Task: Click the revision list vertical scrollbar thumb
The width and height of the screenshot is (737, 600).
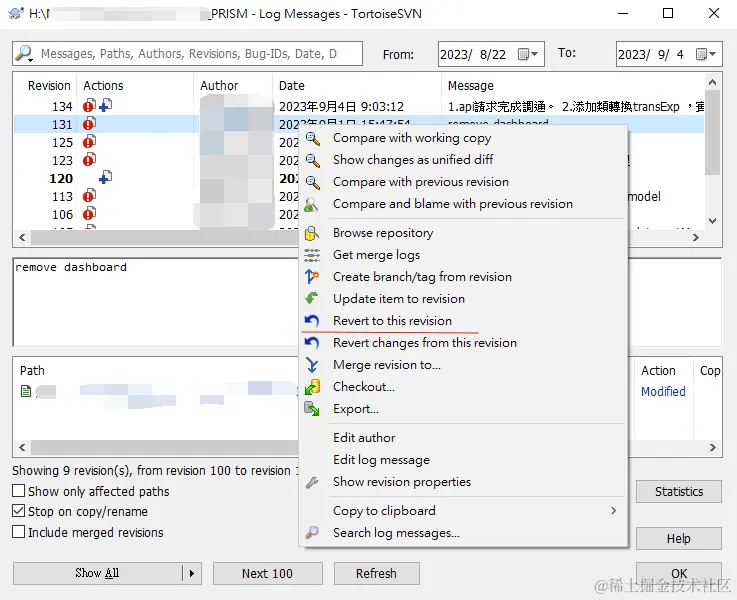Action: (713, 132)
